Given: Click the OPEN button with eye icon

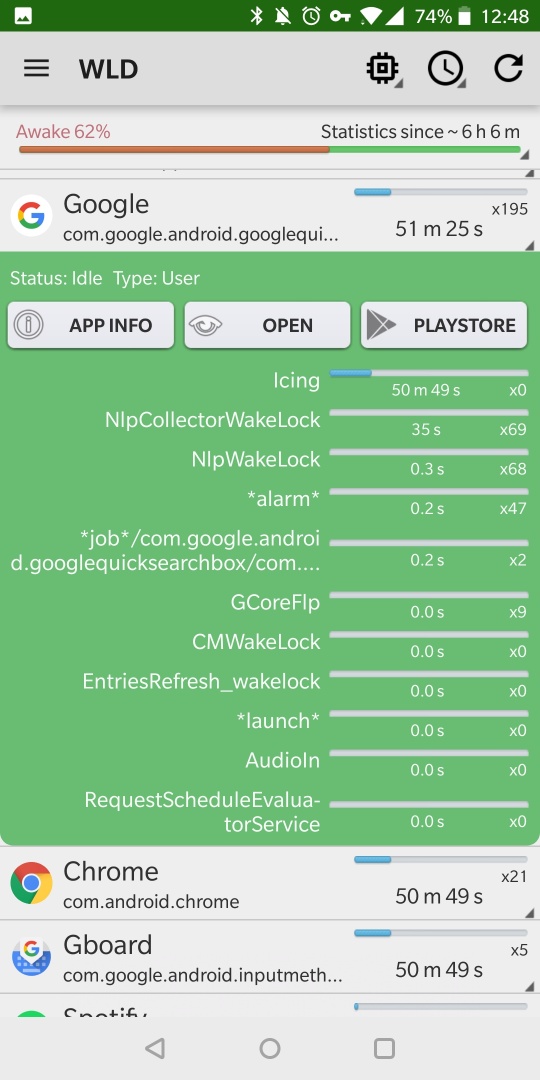Looking at the screenshot, I should pyautogui.click(x=267, y=325).
